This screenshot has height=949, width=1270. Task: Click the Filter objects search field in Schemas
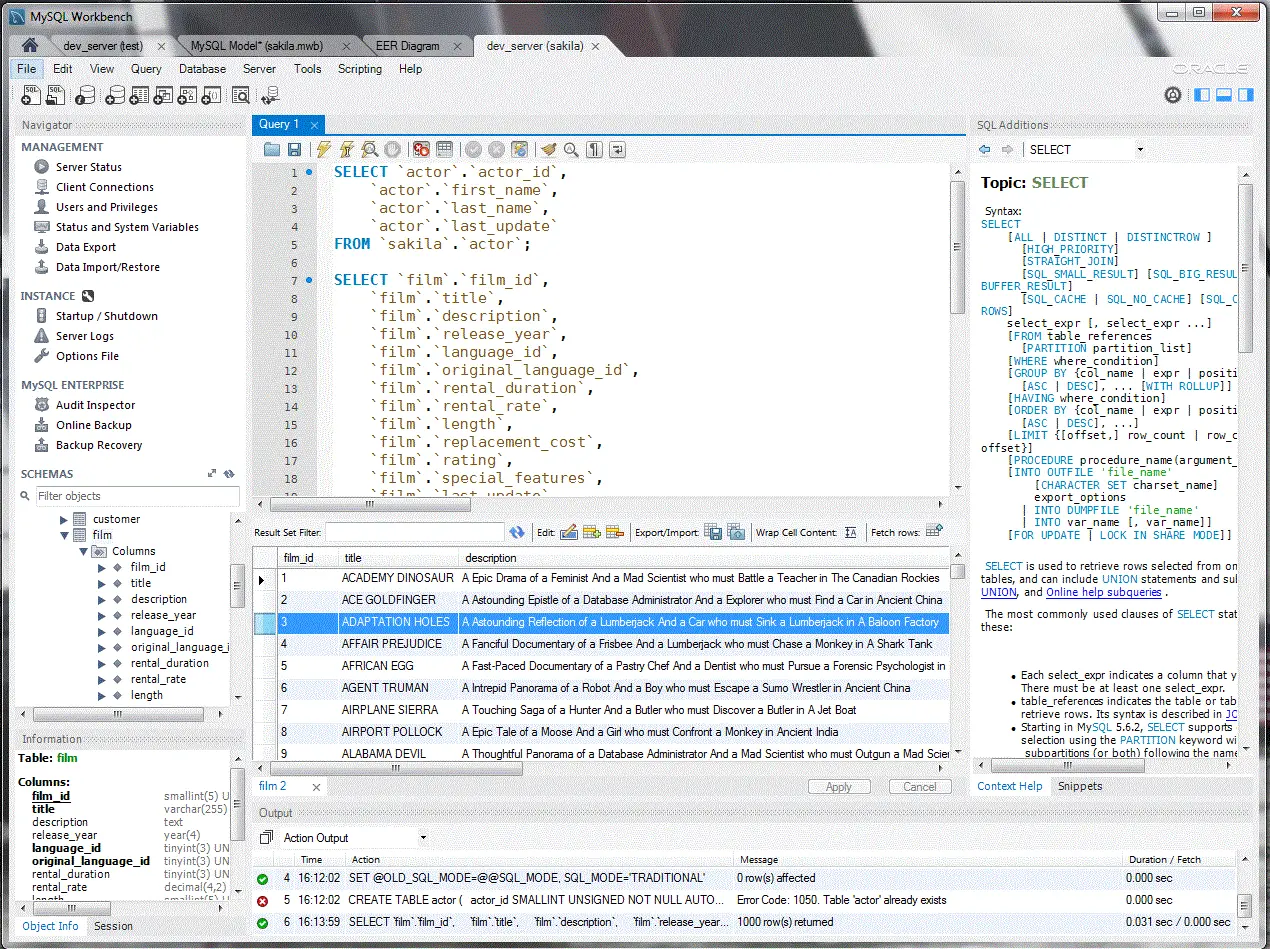coord(137,496)
